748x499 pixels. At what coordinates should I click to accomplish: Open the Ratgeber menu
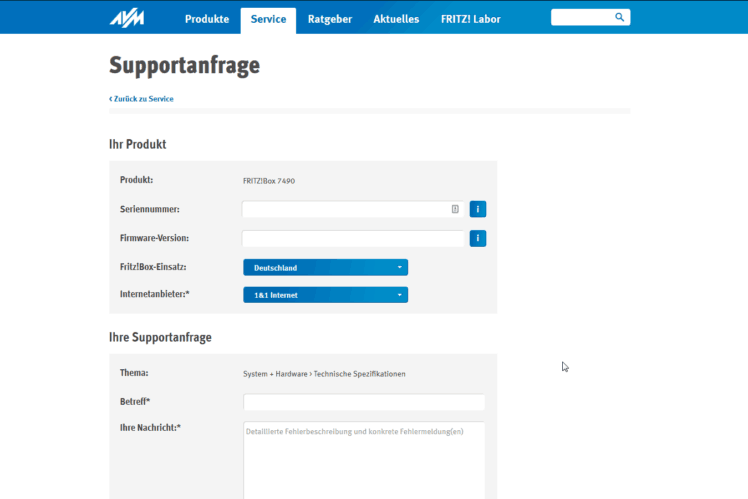click(x=330, y=19)
